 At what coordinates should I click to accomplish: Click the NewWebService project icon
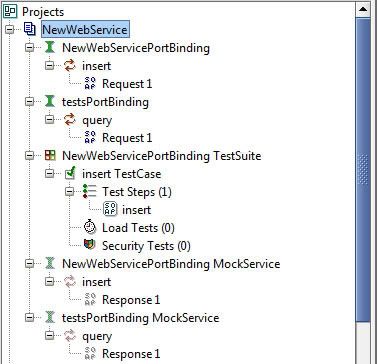tap(30, 30)
